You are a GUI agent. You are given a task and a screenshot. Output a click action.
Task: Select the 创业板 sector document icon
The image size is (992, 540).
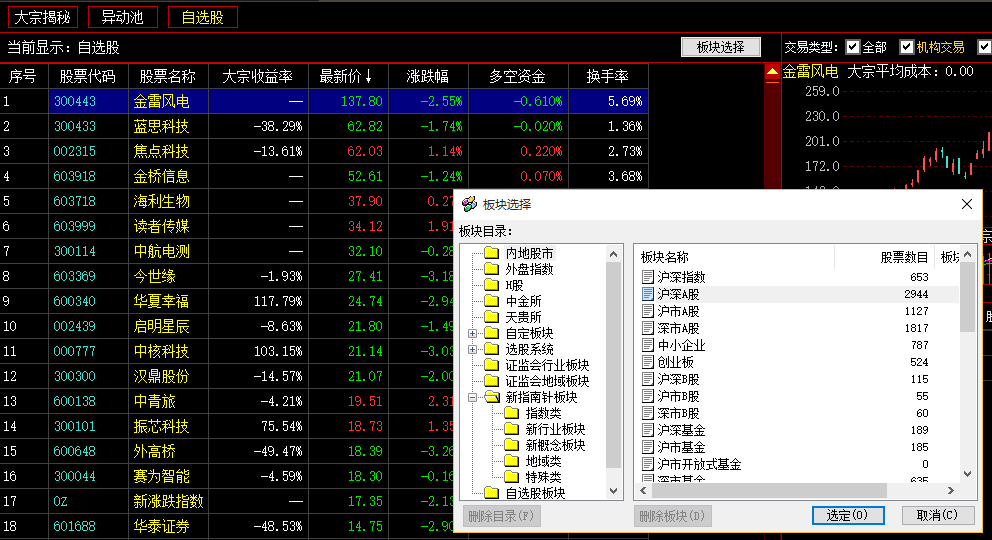[648, 362]
